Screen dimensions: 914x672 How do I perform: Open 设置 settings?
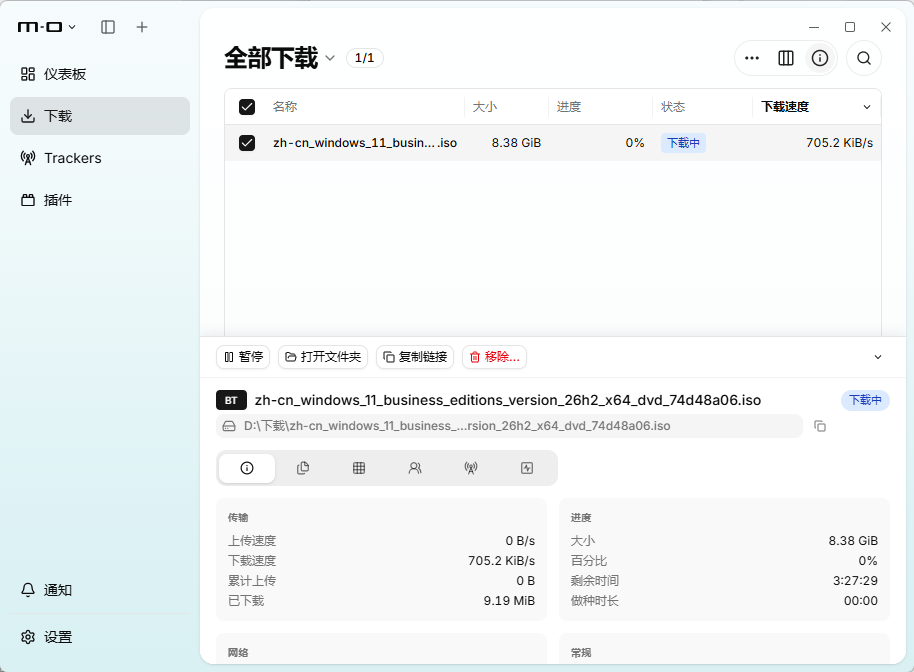[100, 637]
